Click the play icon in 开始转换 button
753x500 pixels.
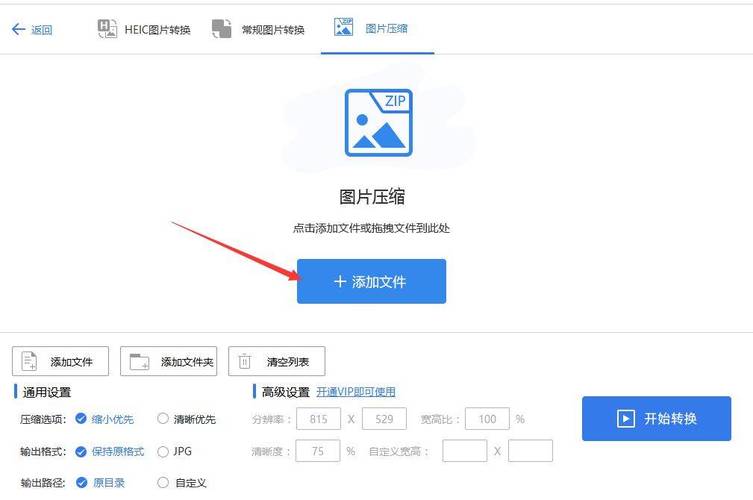coord(626,418)
